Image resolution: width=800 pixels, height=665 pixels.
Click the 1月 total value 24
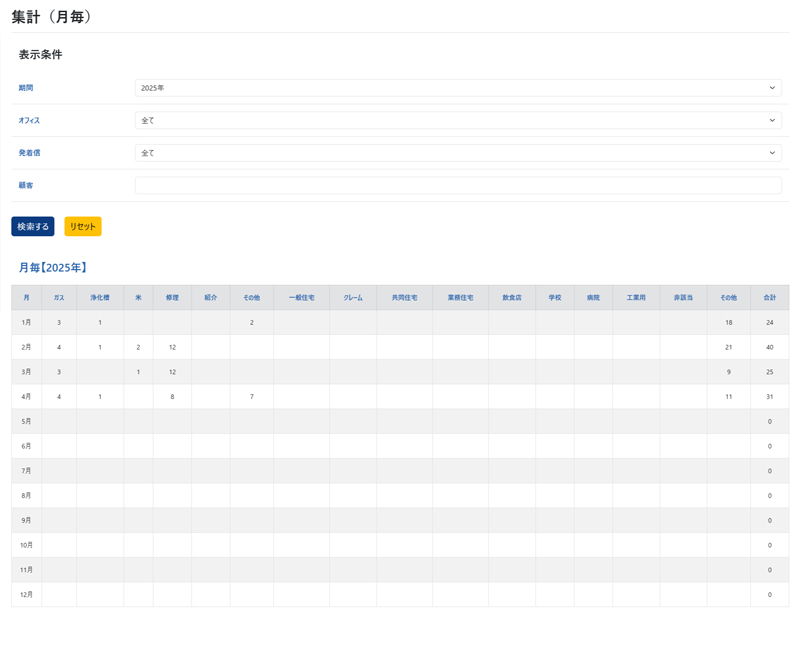pyautogui.click(x=770, y=323)
